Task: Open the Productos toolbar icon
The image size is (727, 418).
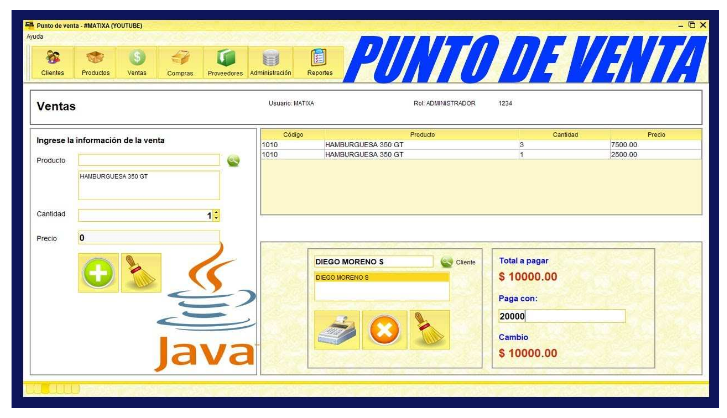Action: click(96, 62)
